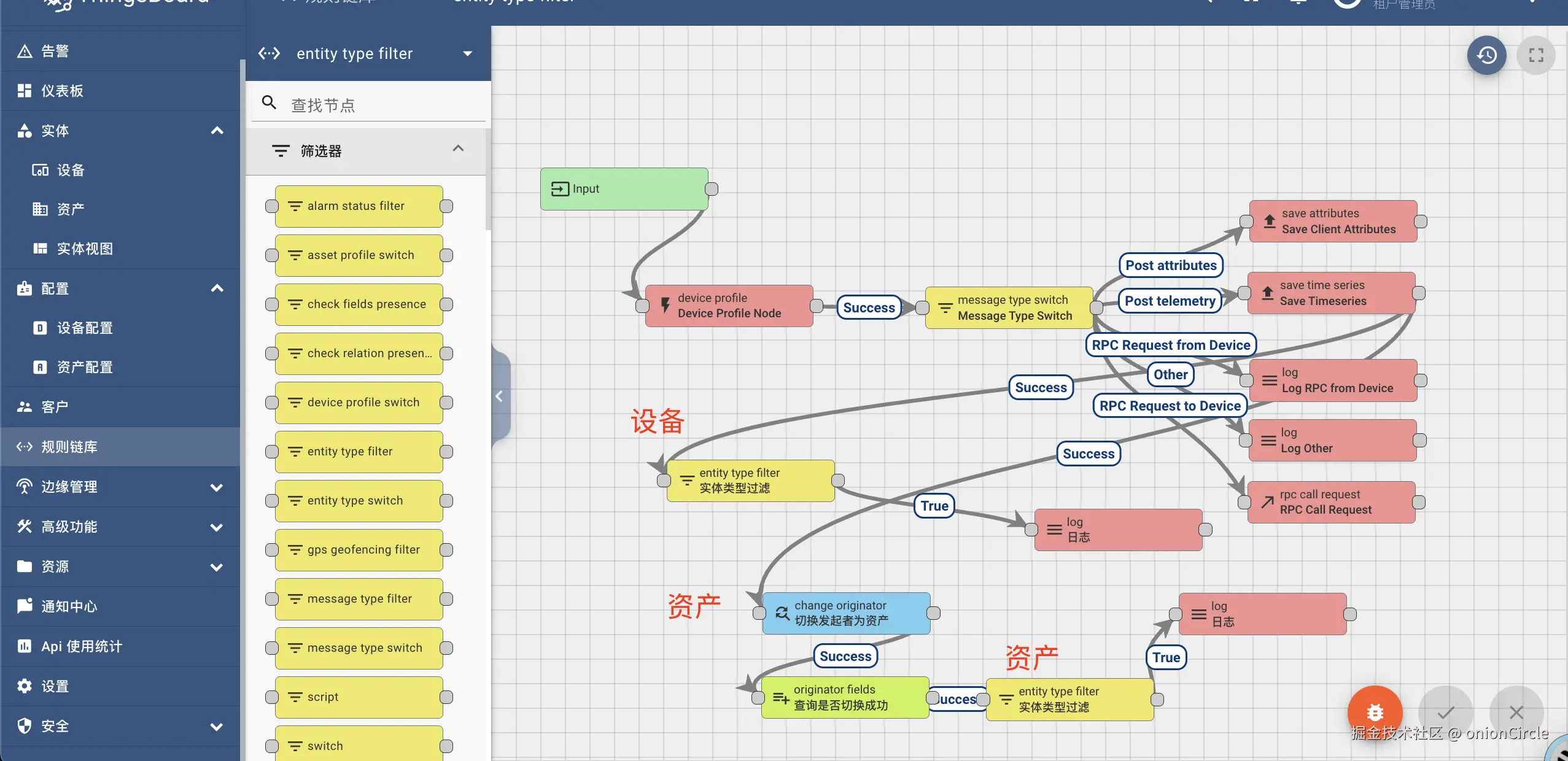
Task: Go to 设备配置 device profiles
Action: click(85, 328)
